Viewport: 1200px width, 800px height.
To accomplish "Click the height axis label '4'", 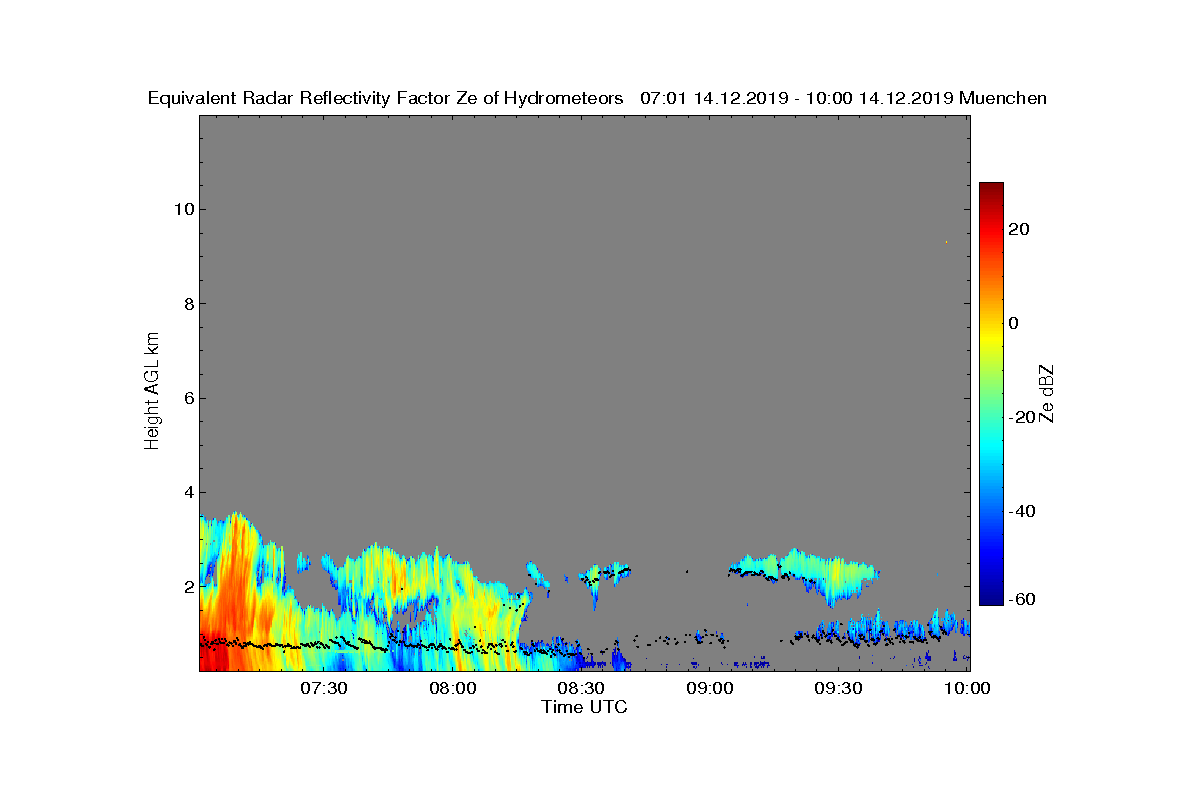I will [188, 492].
